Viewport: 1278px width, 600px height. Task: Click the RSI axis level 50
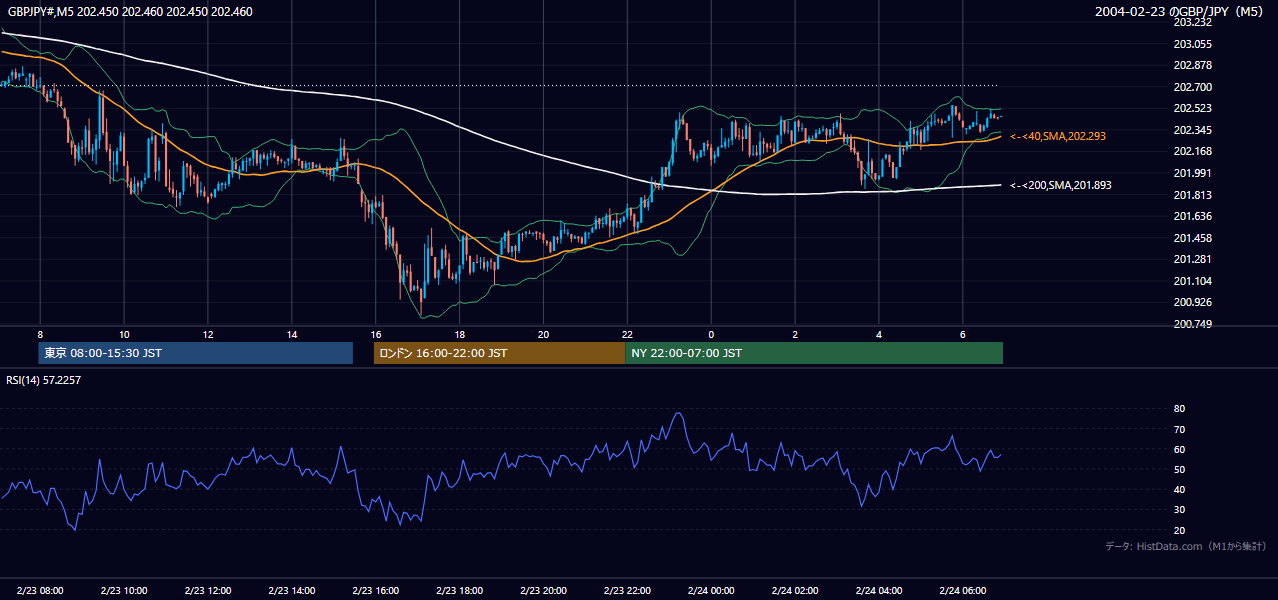[1179, 469]
